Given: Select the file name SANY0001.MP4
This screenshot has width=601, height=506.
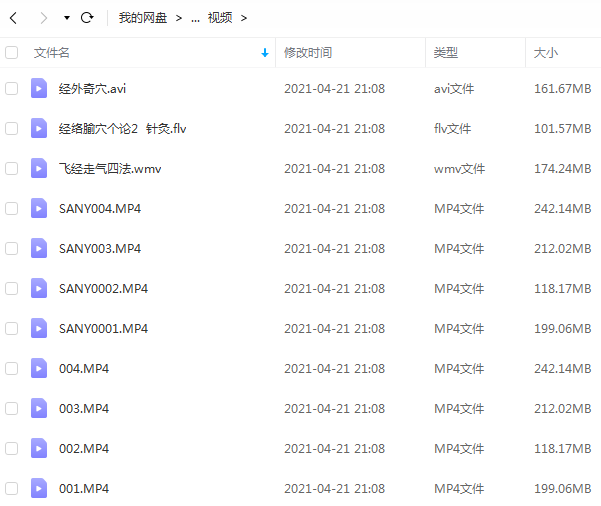Looking at the screenshot, I should point(103,329).
